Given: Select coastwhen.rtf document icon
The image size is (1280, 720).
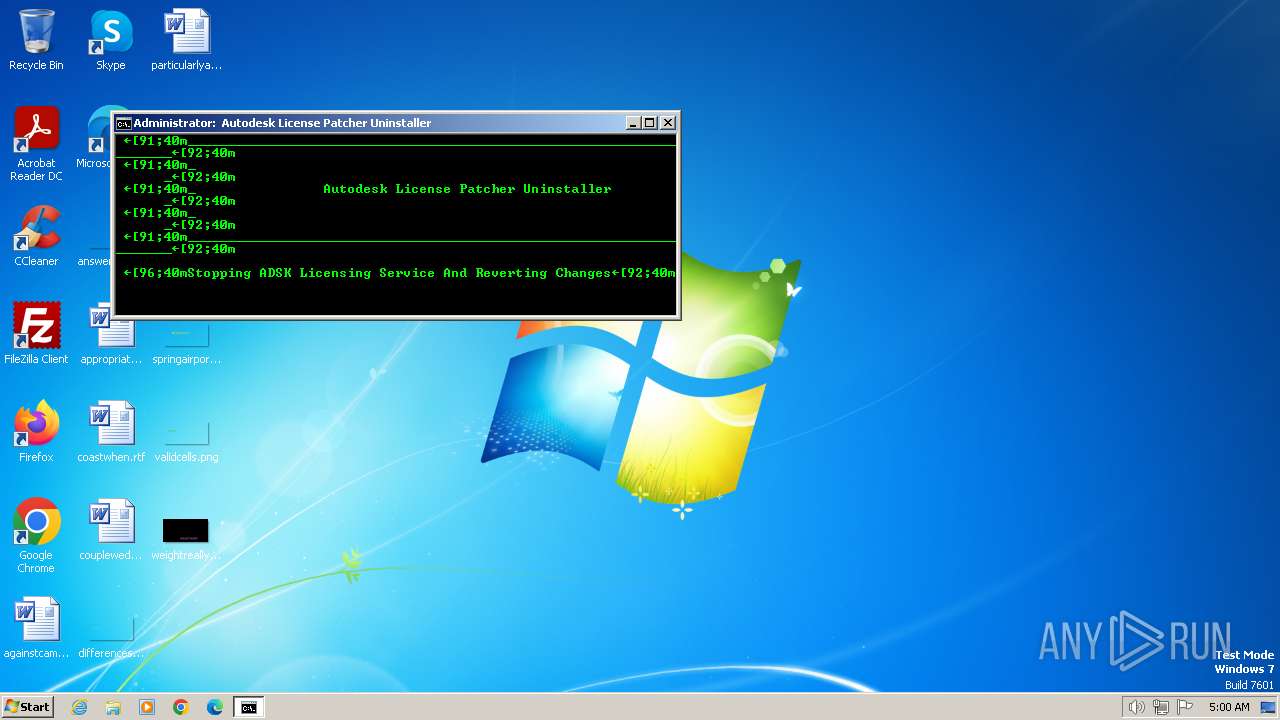Looking at the screenshot, I should [111, 432].
